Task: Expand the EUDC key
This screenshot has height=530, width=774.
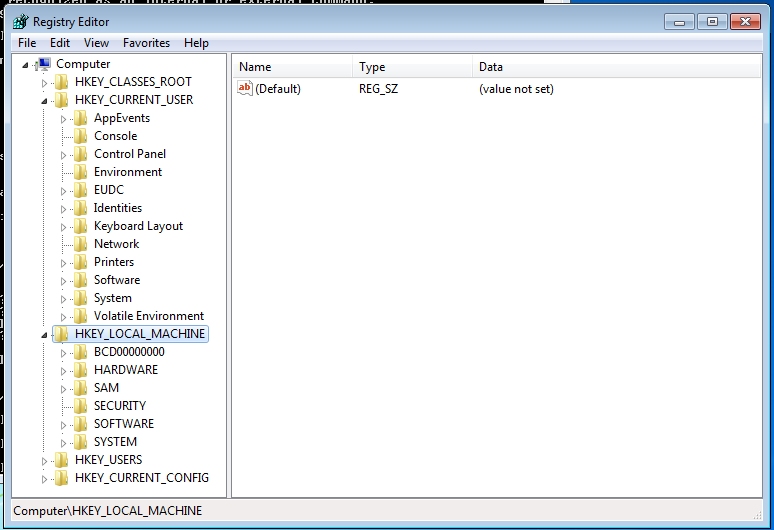Action: tap(63, 191)
